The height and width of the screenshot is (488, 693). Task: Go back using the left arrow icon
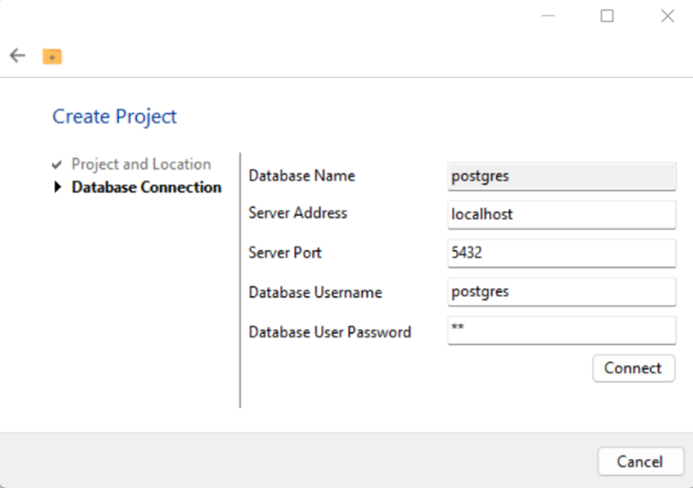18,56
